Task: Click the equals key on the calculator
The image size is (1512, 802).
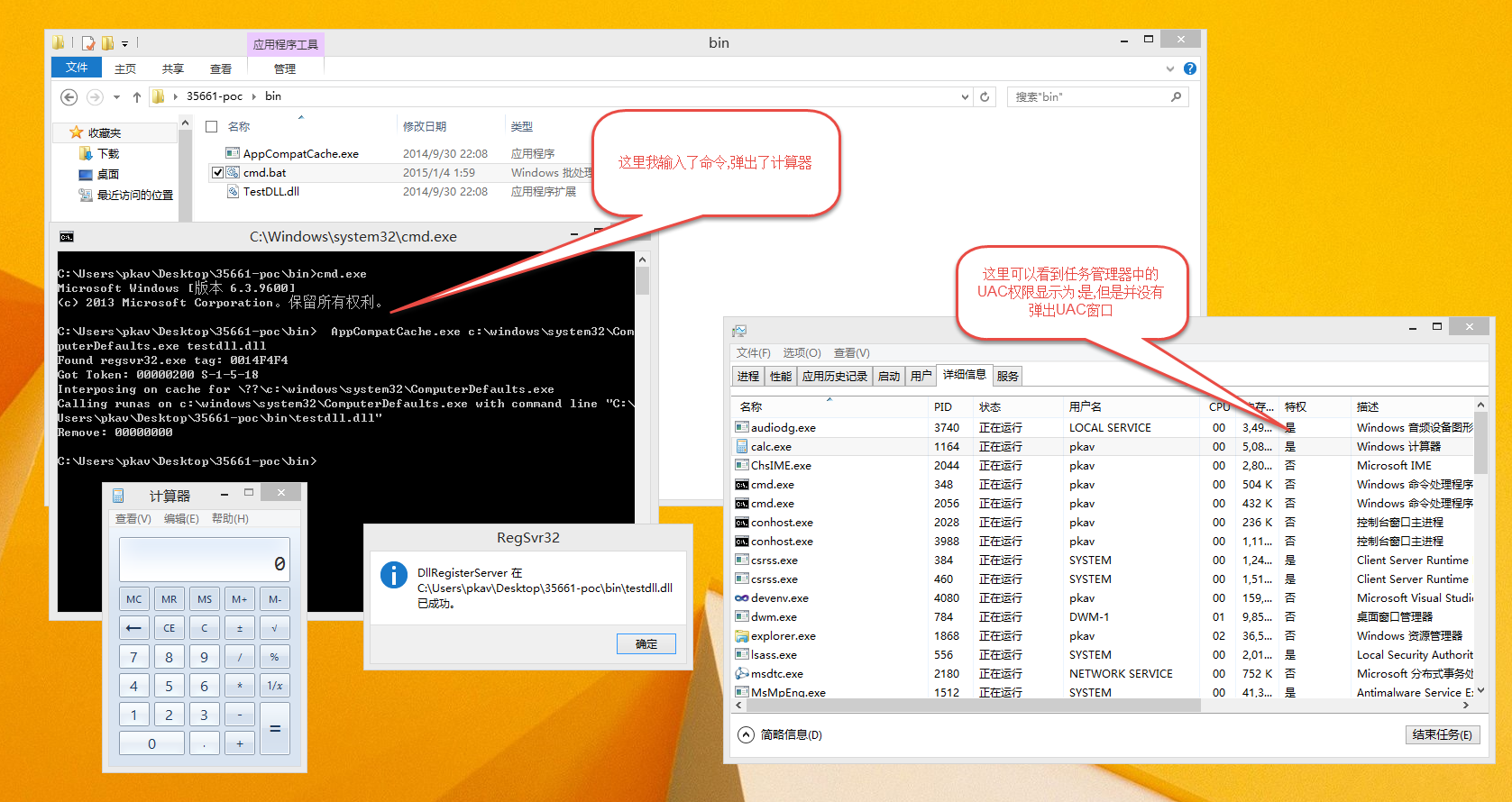Action: click(275, 728)
